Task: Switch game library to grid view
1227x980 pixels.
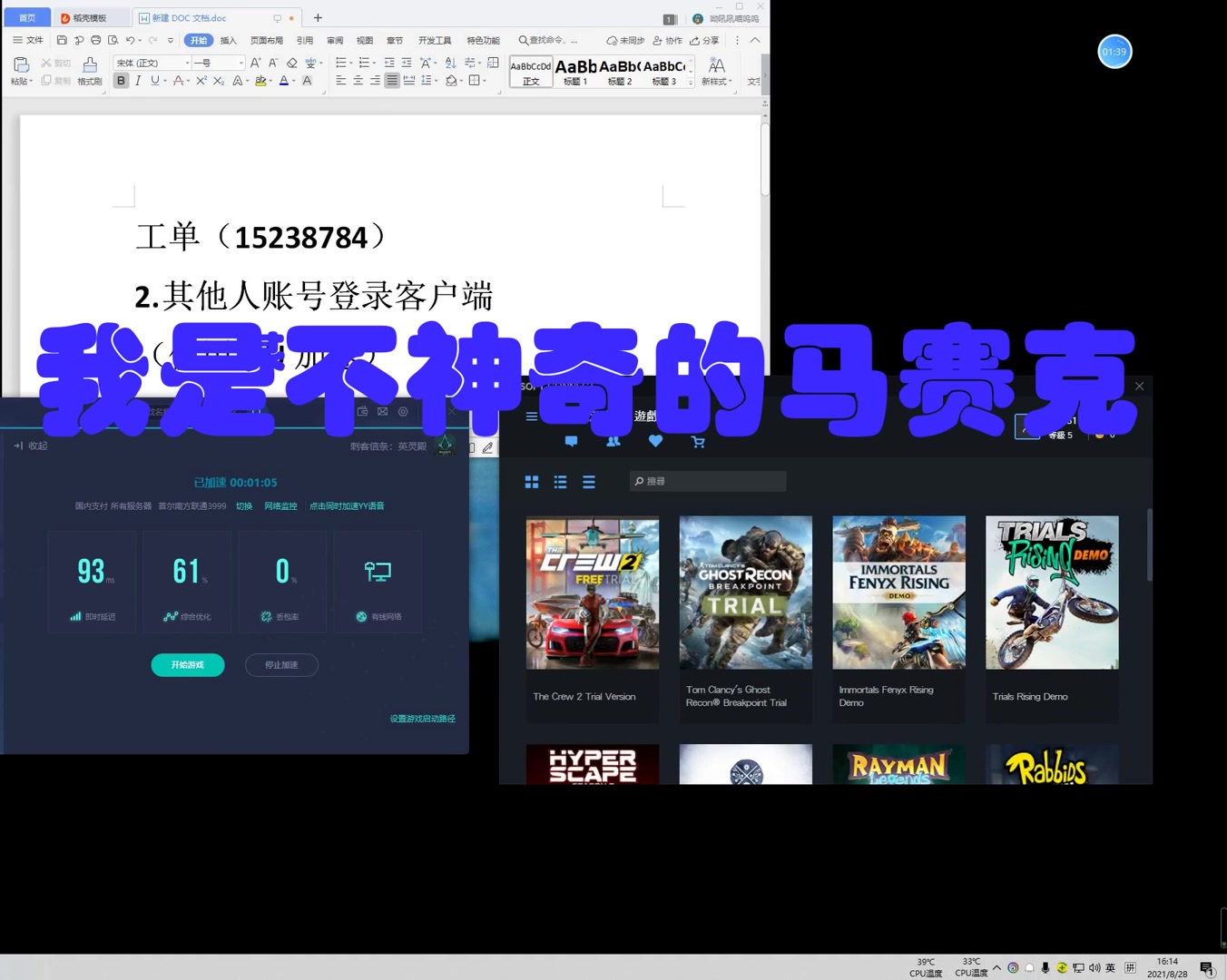Action: coord(532,482)
